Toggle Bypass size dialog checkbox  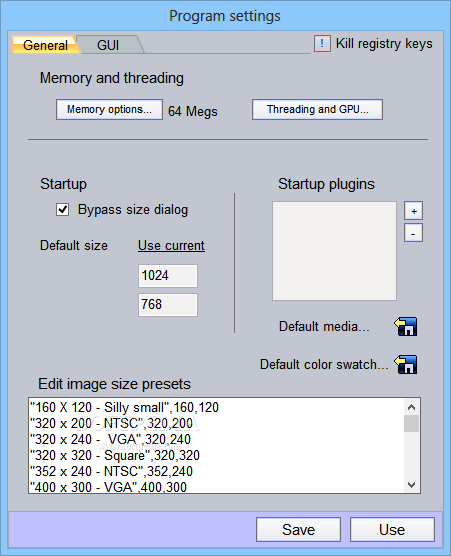(x=63, y=210)
